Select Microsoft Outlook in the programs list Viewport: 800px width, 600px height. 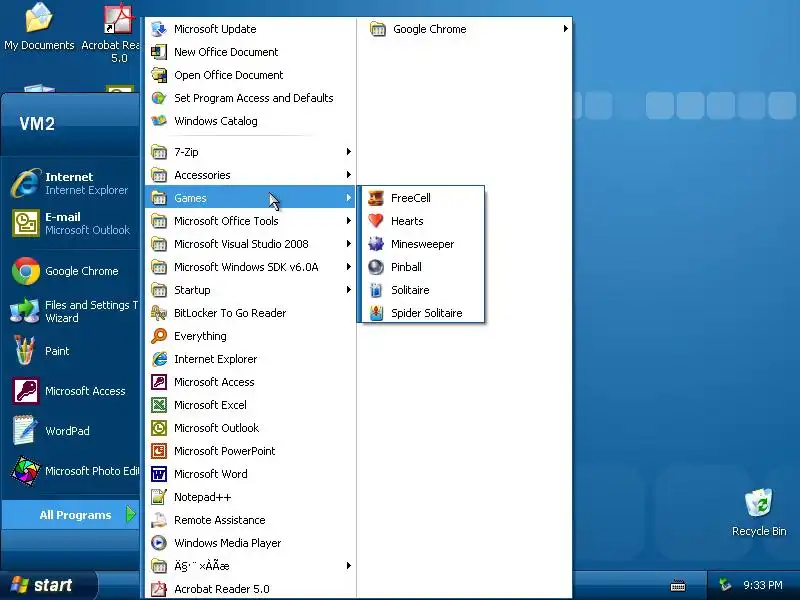pyautogui.click(x=251, y=428)
